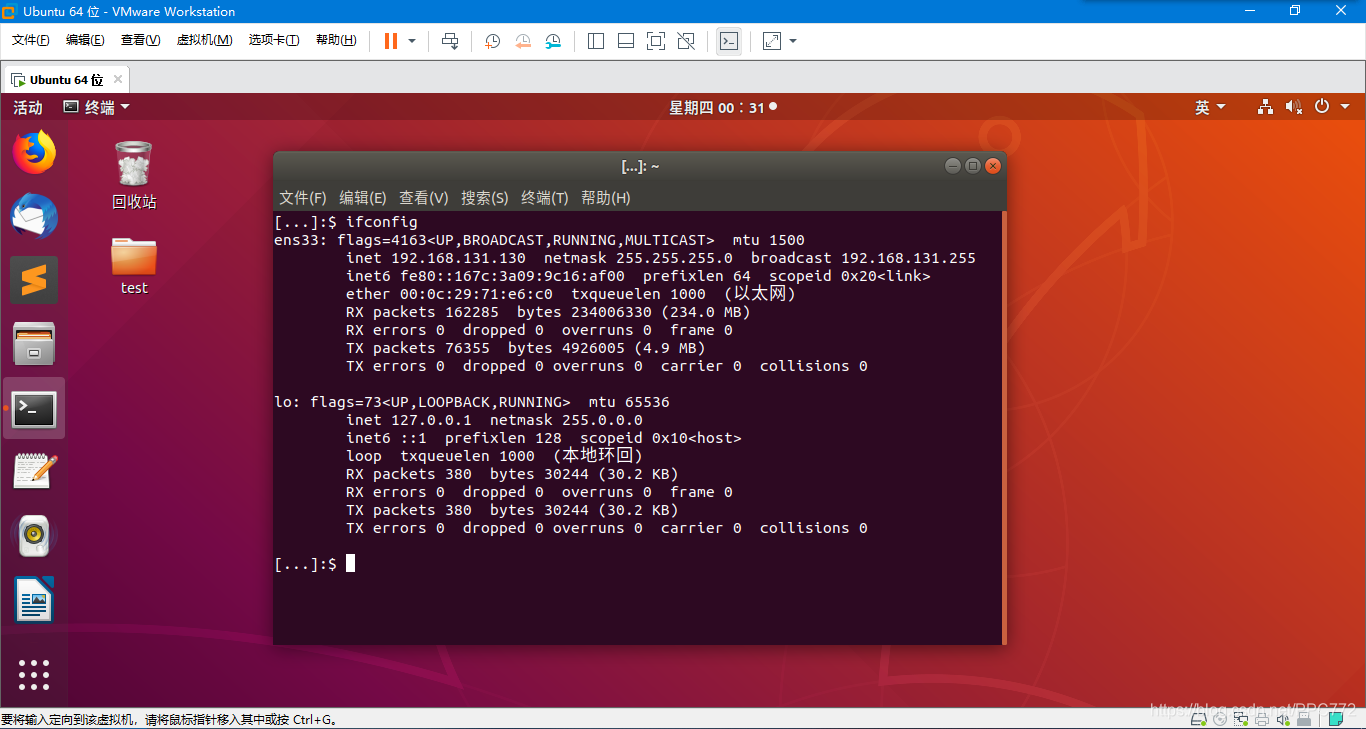This screenshot has width=1366, height=729.
Task: Open terminal 终端(T) menu
Action: coord(545,198)
